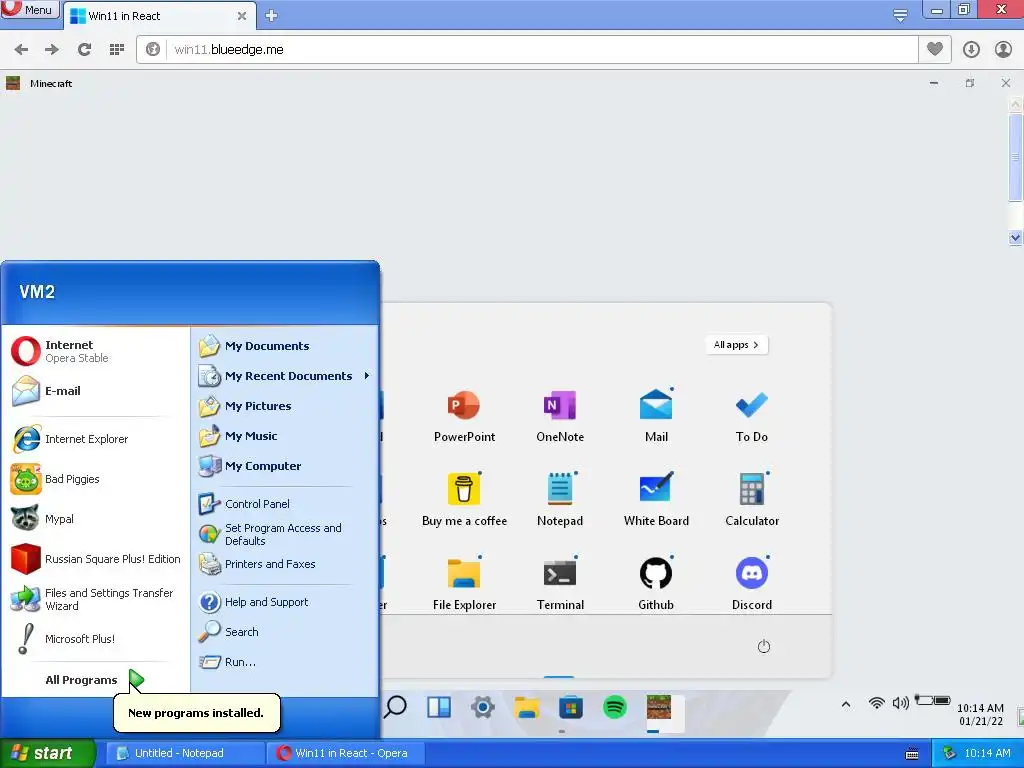Select the Win11 in React tab
The image size is (1024, 768).
click(159, 16)
